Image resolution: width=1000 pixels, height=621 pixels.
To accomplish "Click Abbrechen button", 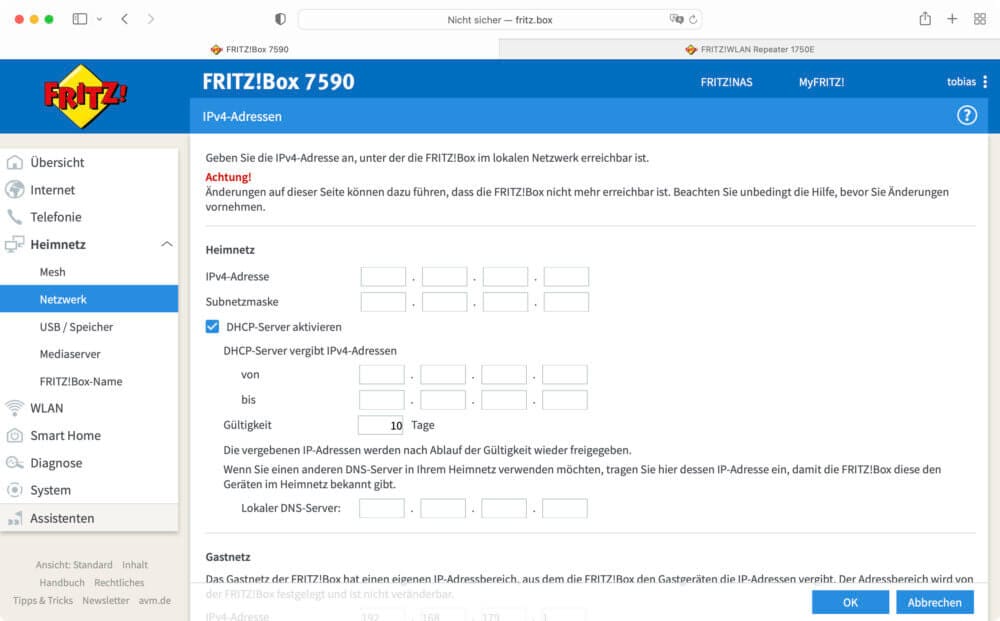I will point(934,603).
